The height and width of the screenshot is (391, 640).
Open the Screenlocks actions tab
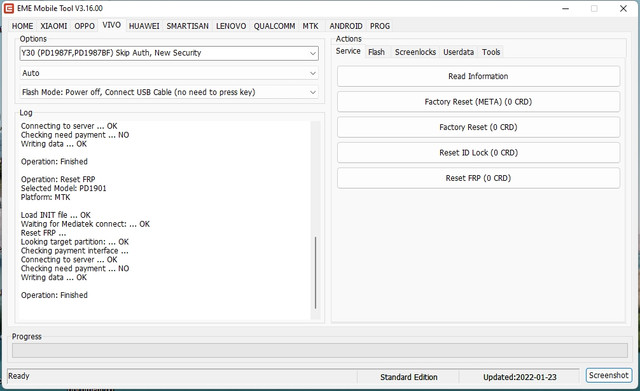point(415,52)
